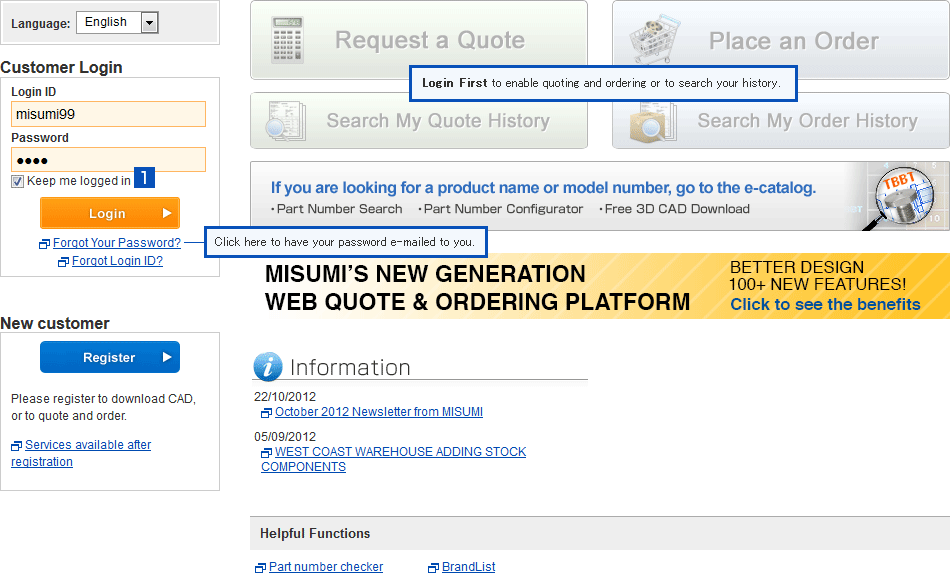Viewport: 950px width, 575px height.
Task: Click the Request a Quote button
Action: 419,40
